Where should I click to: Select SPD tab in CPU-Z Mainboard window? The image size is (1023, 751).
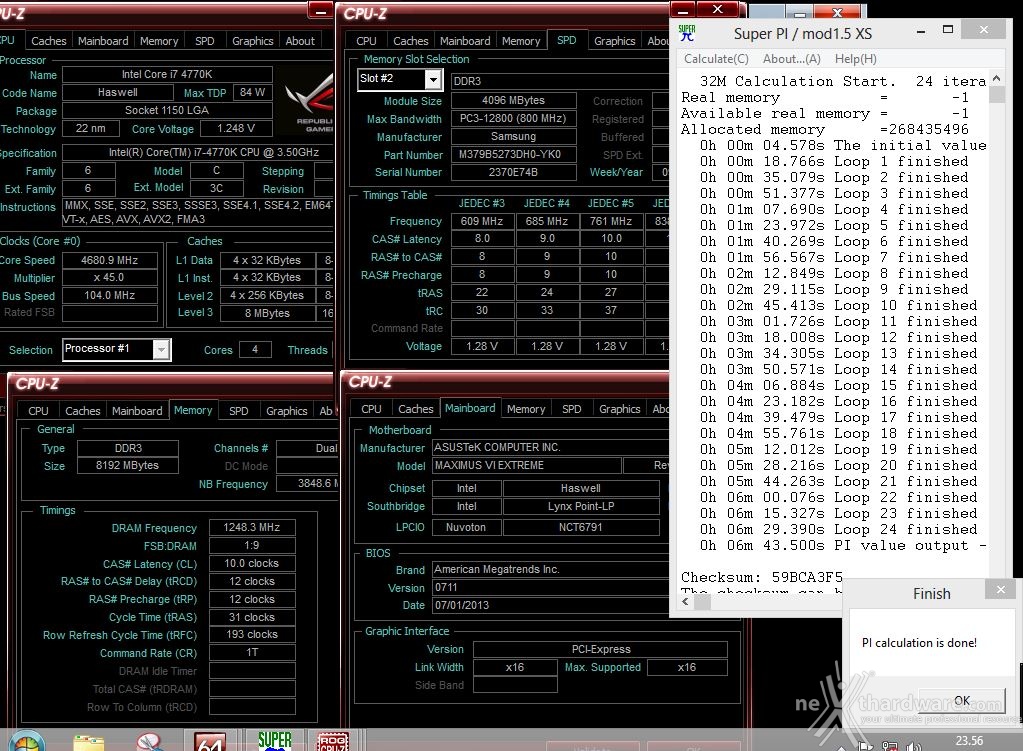(x=571, y=408)
